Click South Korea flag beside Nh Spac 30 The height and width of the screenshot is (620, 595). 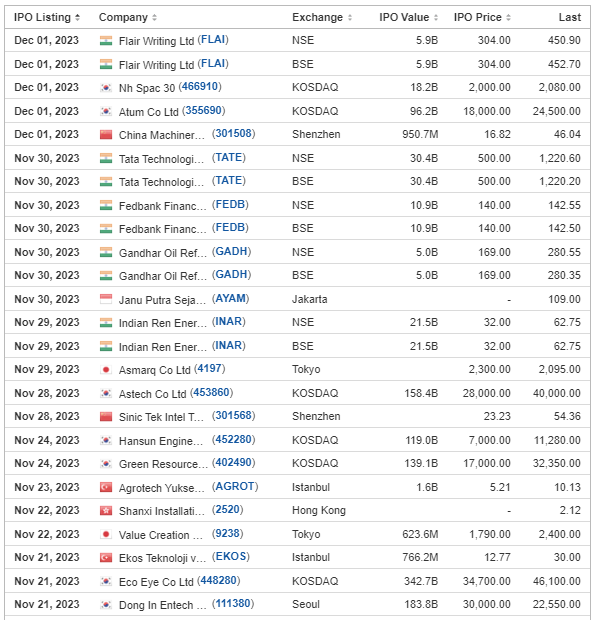106,88
